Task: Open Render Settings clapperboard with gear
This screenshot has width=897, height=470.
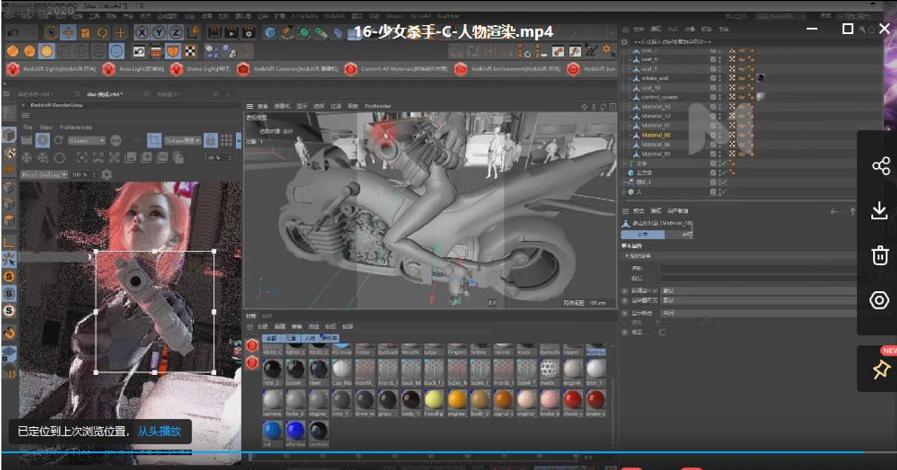Action: [248, 33]
